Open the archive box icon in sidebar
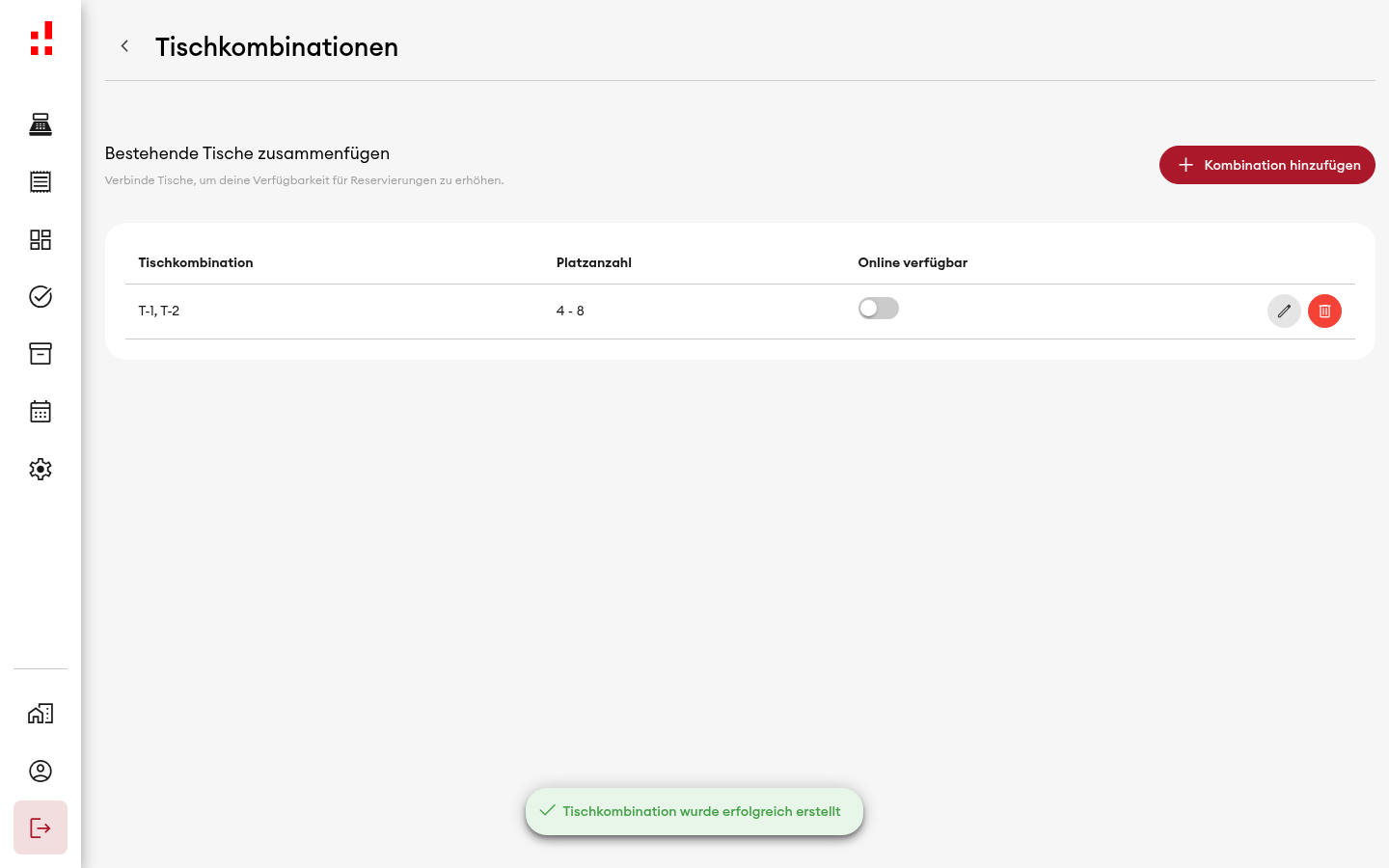The width and height of the screenshot is (1389, 868). tap(41, 354)
